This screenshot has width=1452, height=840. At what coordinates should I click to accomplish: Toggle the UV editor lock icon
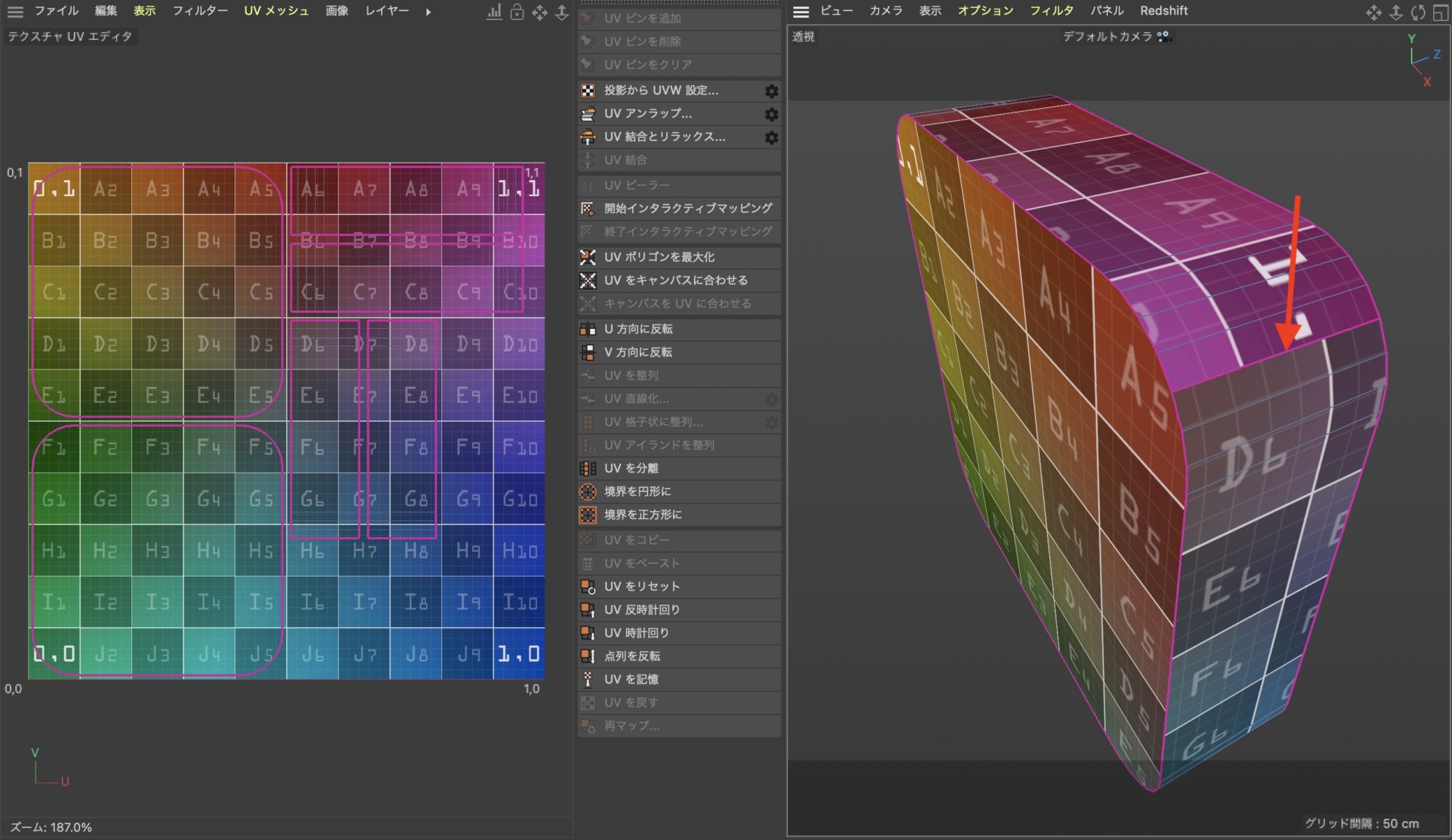[517, 12]
